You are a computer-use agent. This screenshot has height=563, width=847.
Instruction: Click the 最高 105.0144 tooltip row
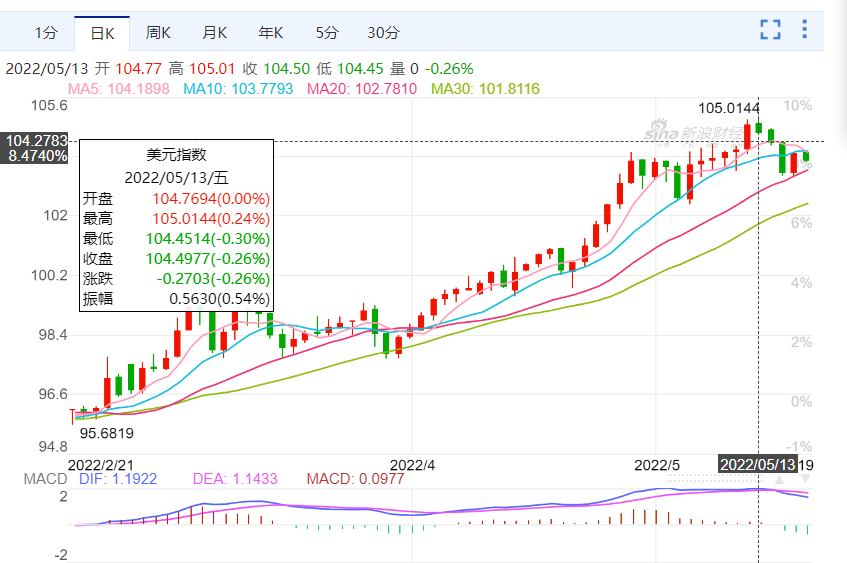click(x=176, y=219)
